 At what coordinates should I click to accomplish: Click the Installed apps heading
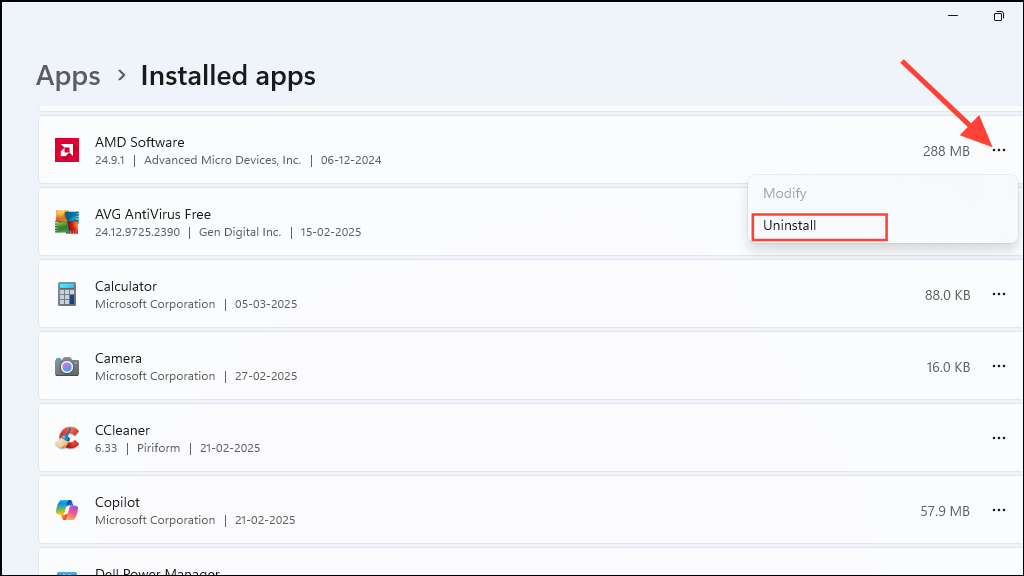(228, 76)
